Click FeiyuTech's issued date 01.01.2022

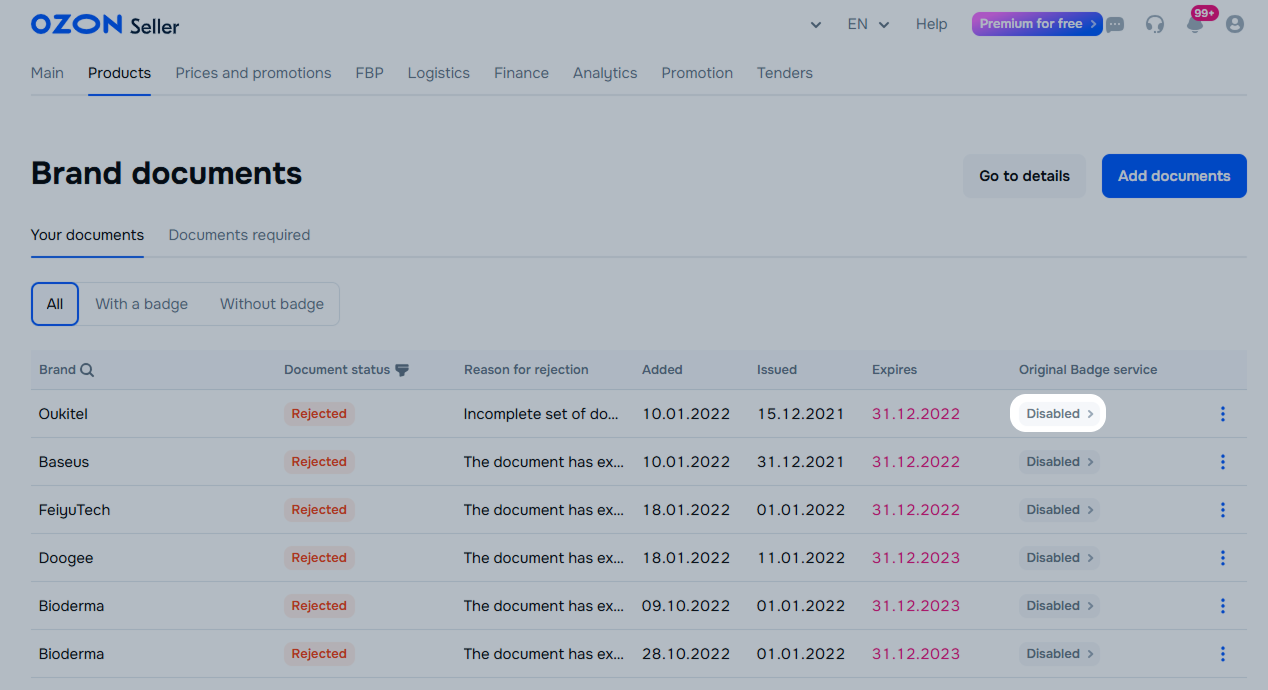(801, 510)
